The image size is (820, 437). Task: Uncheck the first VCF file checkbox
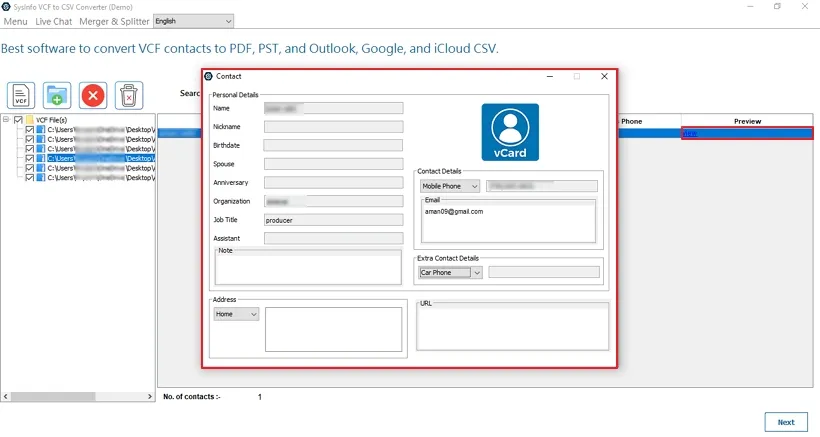coord(29,130)
